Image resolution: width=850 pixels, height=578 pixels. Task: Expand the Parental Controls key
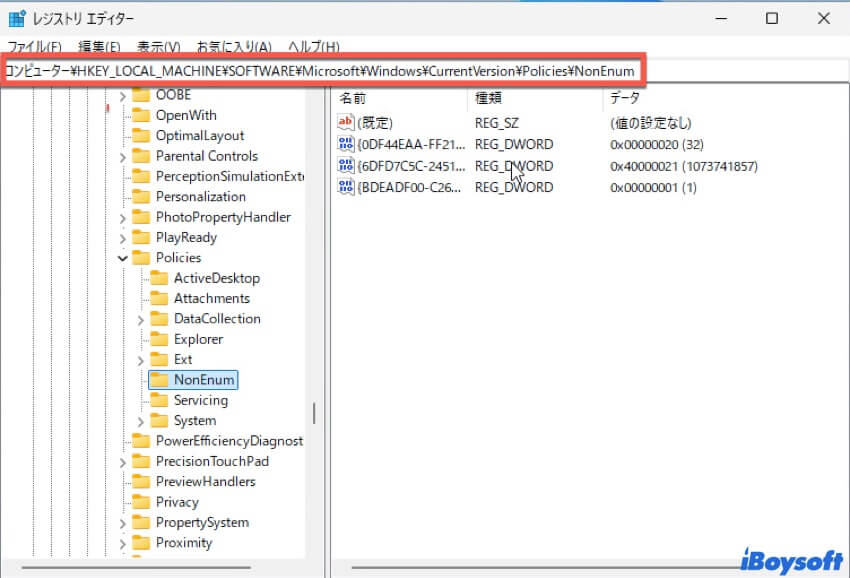tap(123, 157)
